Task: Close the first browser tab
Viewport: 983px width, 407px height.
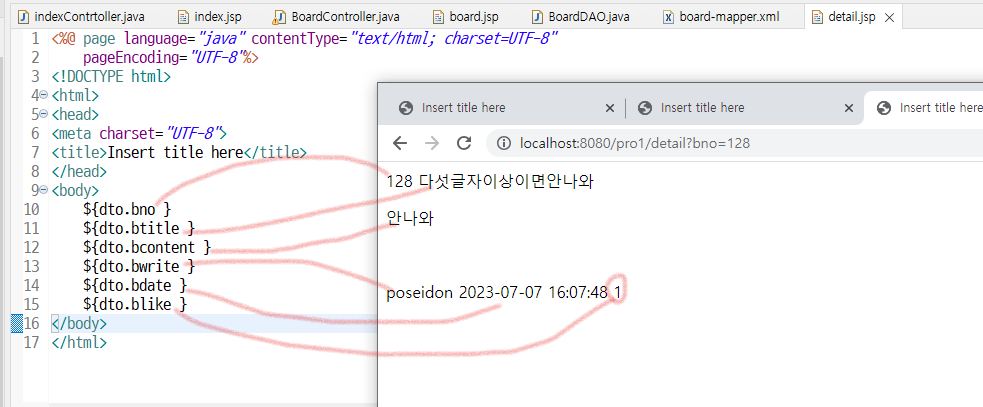Action: [x=609, y=108]
